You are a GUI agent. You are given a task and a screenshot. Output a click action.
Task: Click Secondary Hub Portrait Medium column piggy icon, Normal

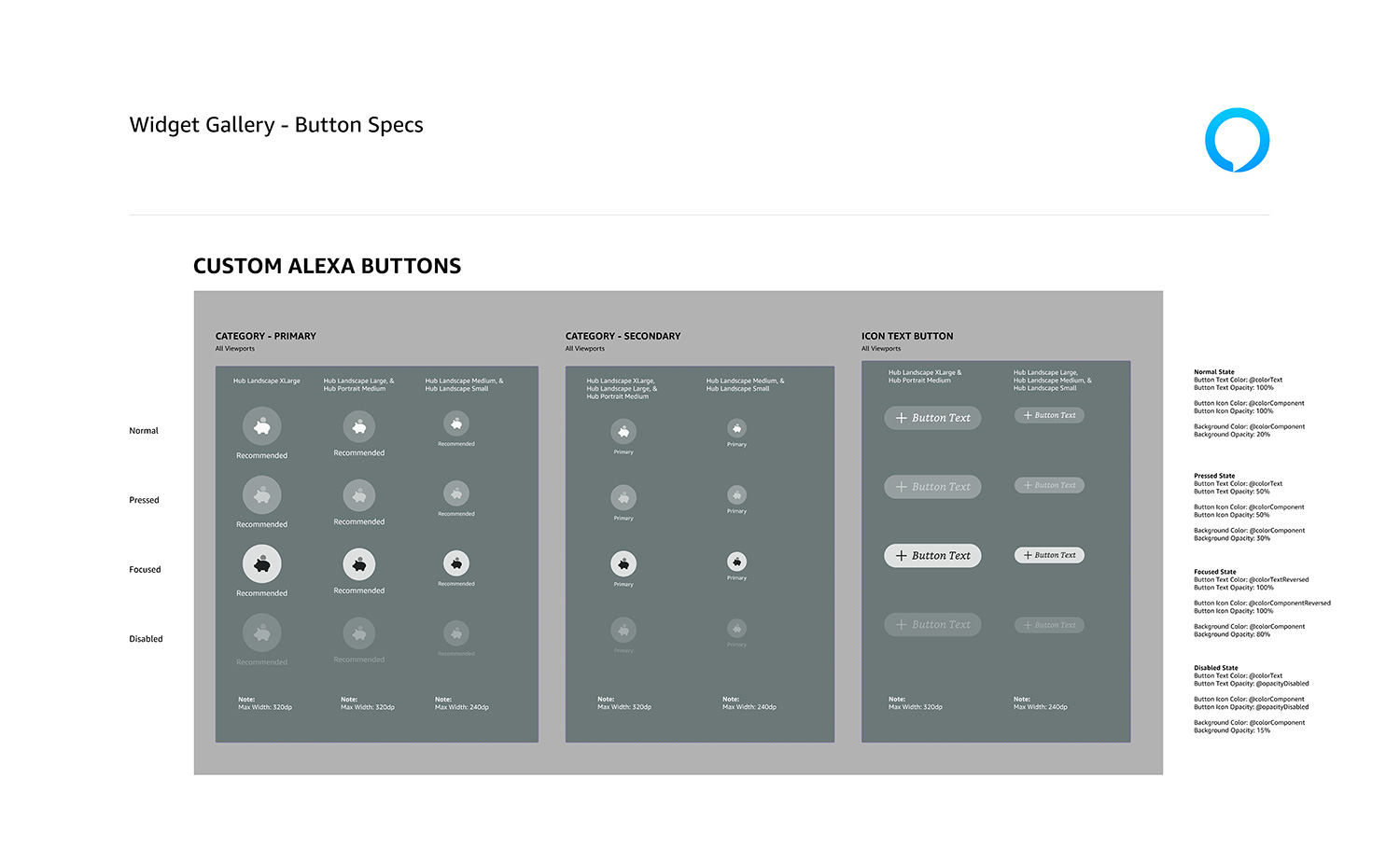pos(623,432)
